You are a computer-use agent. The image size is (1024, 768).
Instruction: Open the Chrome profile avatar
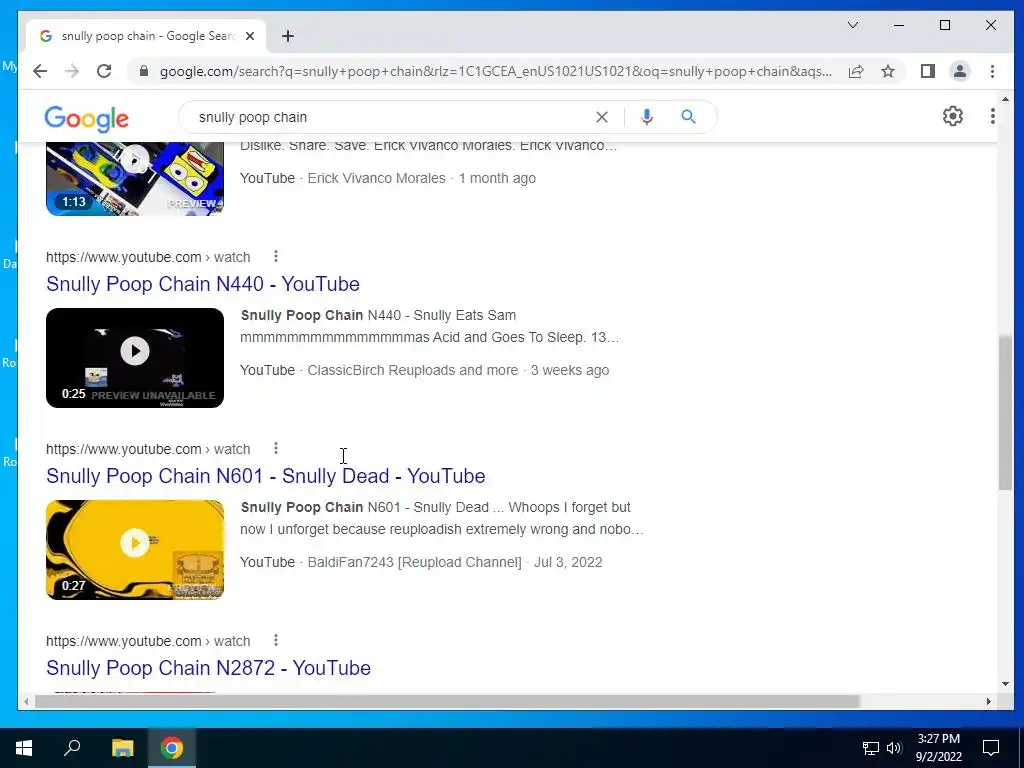(959, 71)
